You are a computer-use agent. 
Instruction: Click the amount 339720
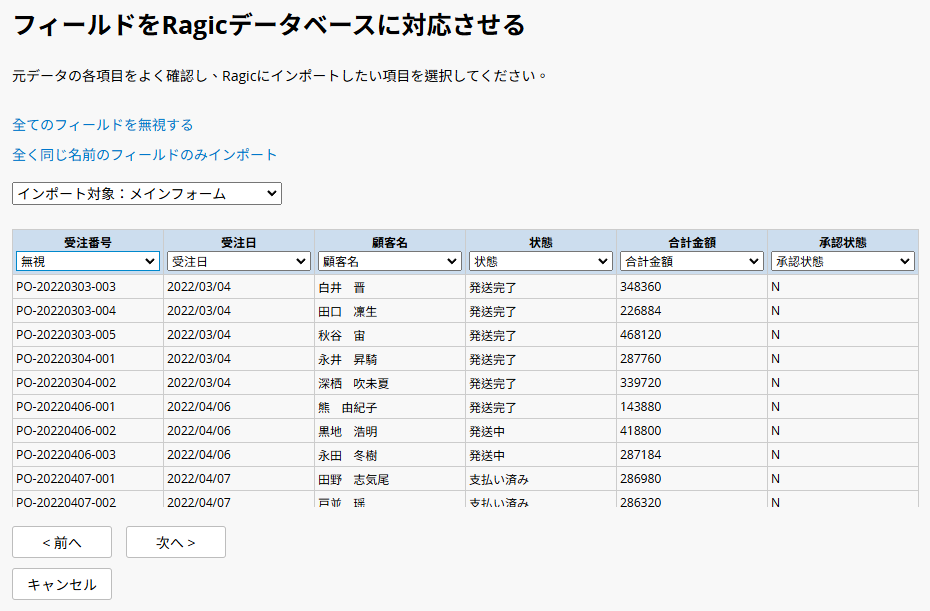[x=641, y=383]
